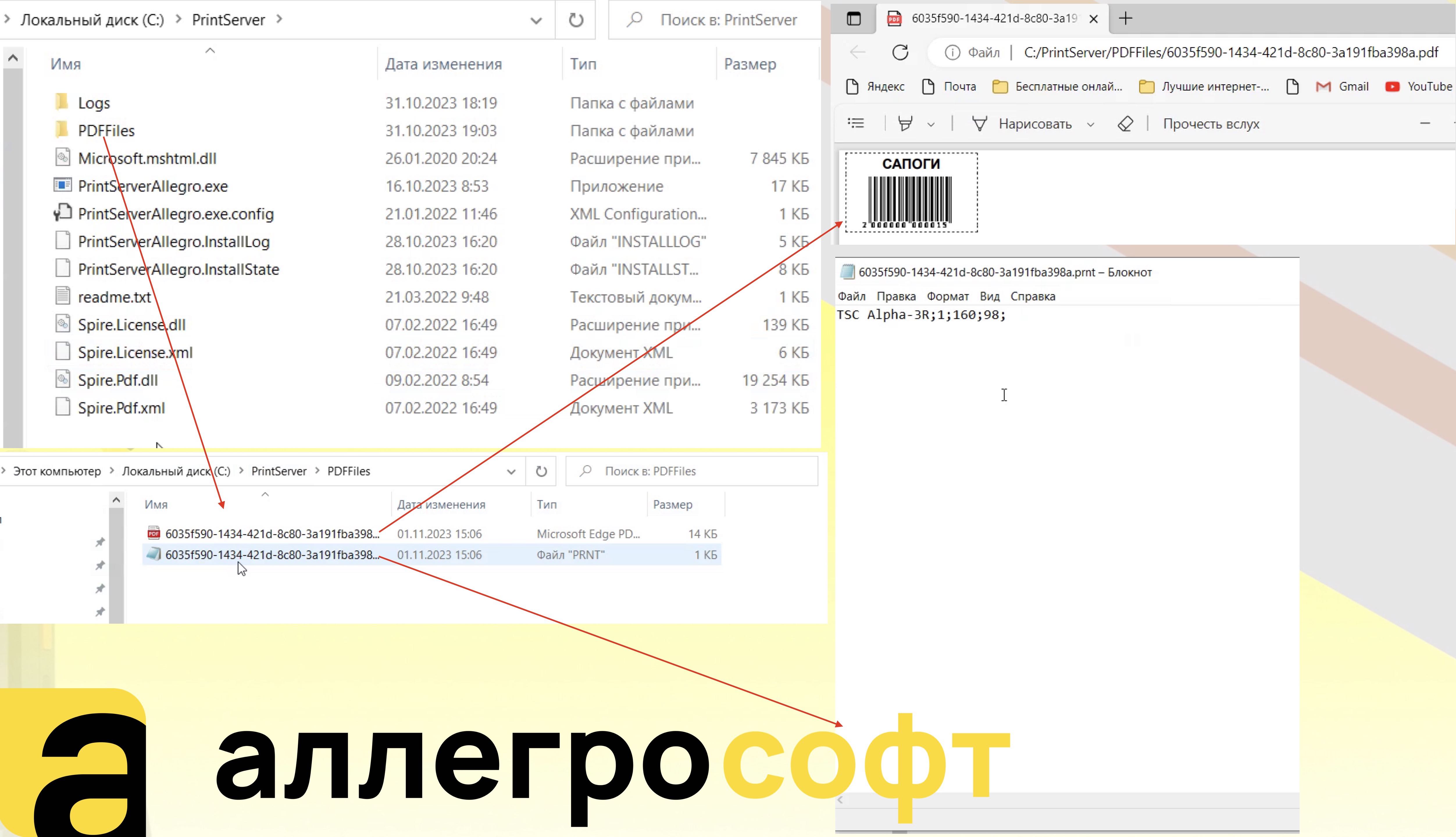
Task: Click the site information icon in the address bar
Action: click(952, 53)
